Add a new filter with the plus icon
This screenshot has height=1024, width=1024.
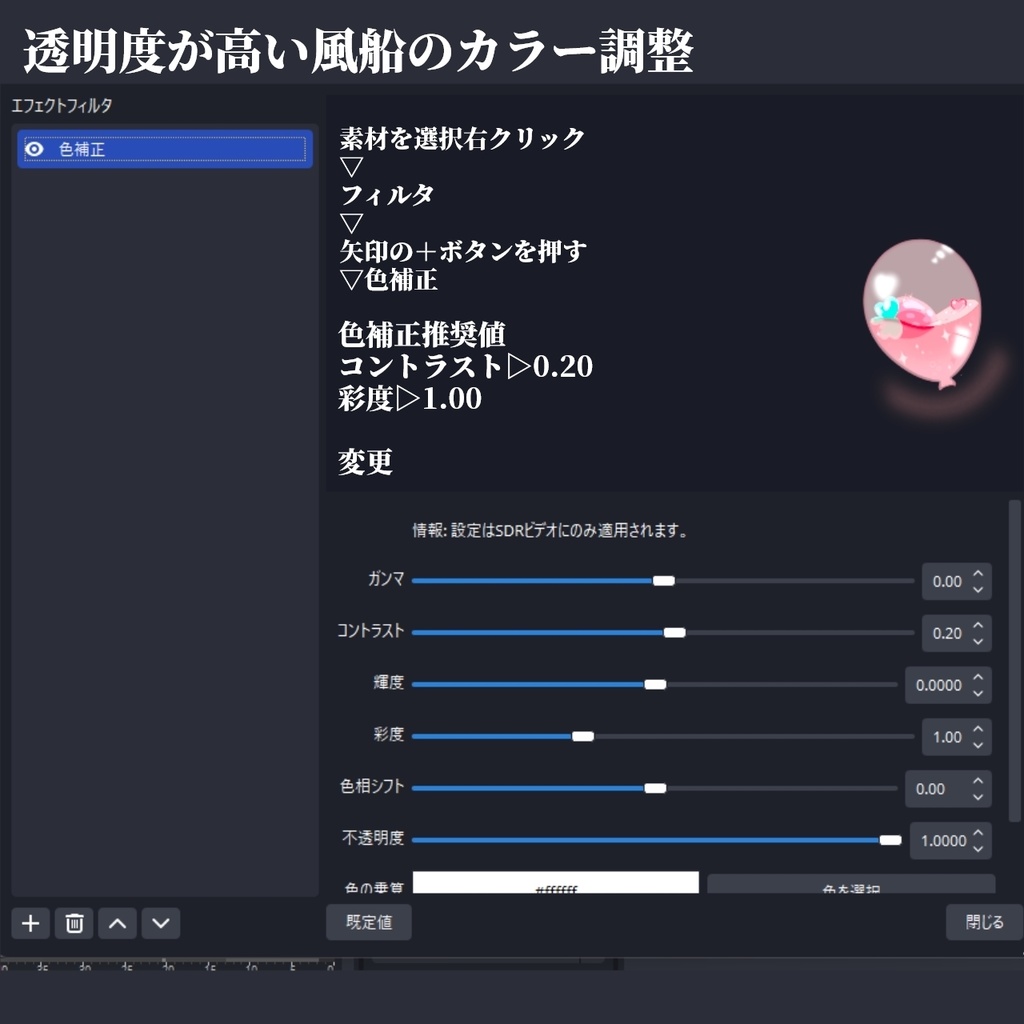pos(30,923)
